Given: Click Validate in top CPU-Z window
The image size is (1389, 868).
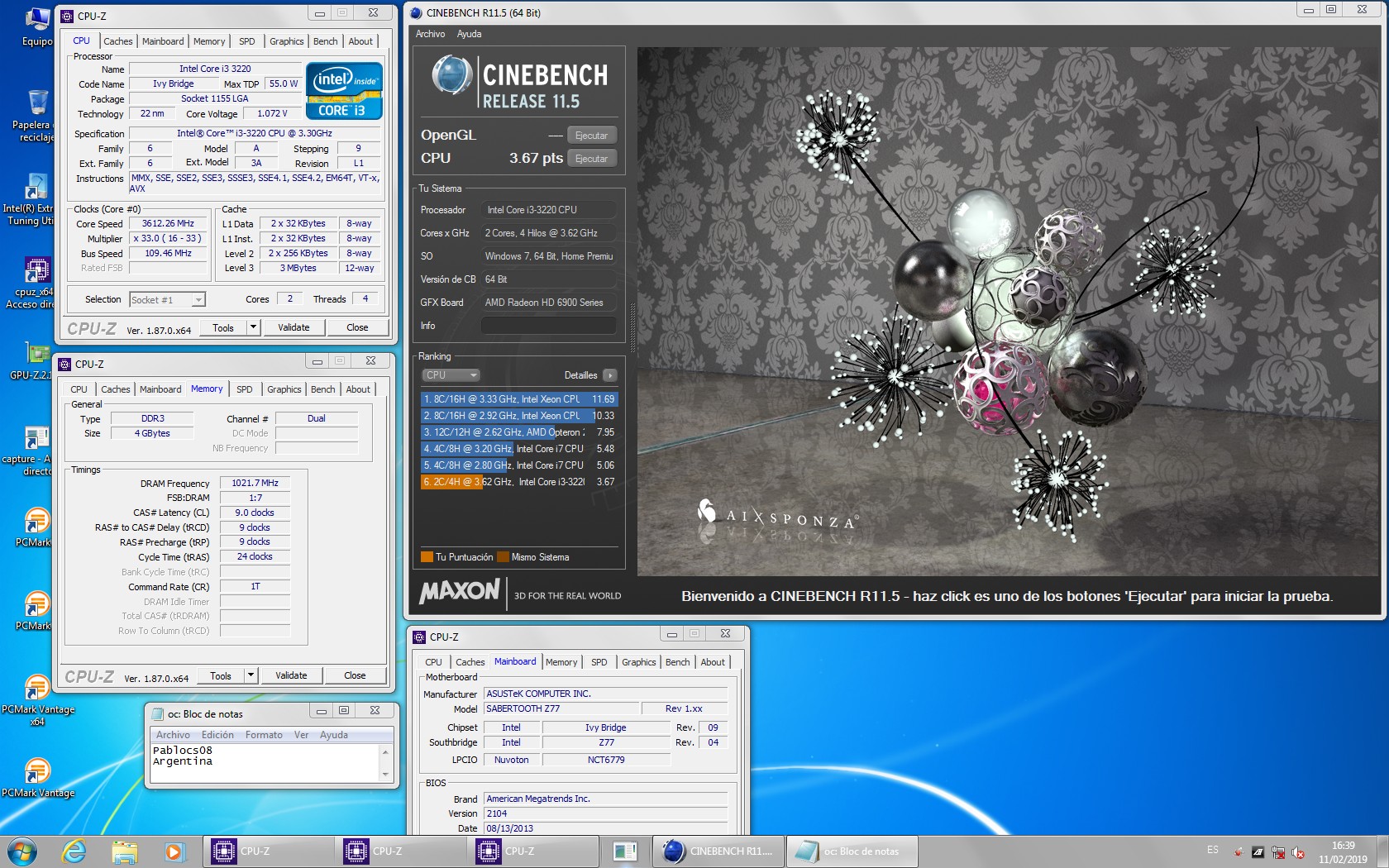Looking at the screenshot, I should click(x=294, y=327).
